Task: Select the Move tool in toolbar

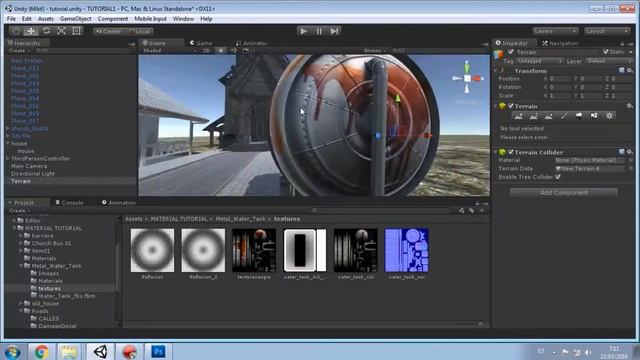Action: (x=31, y=31)
